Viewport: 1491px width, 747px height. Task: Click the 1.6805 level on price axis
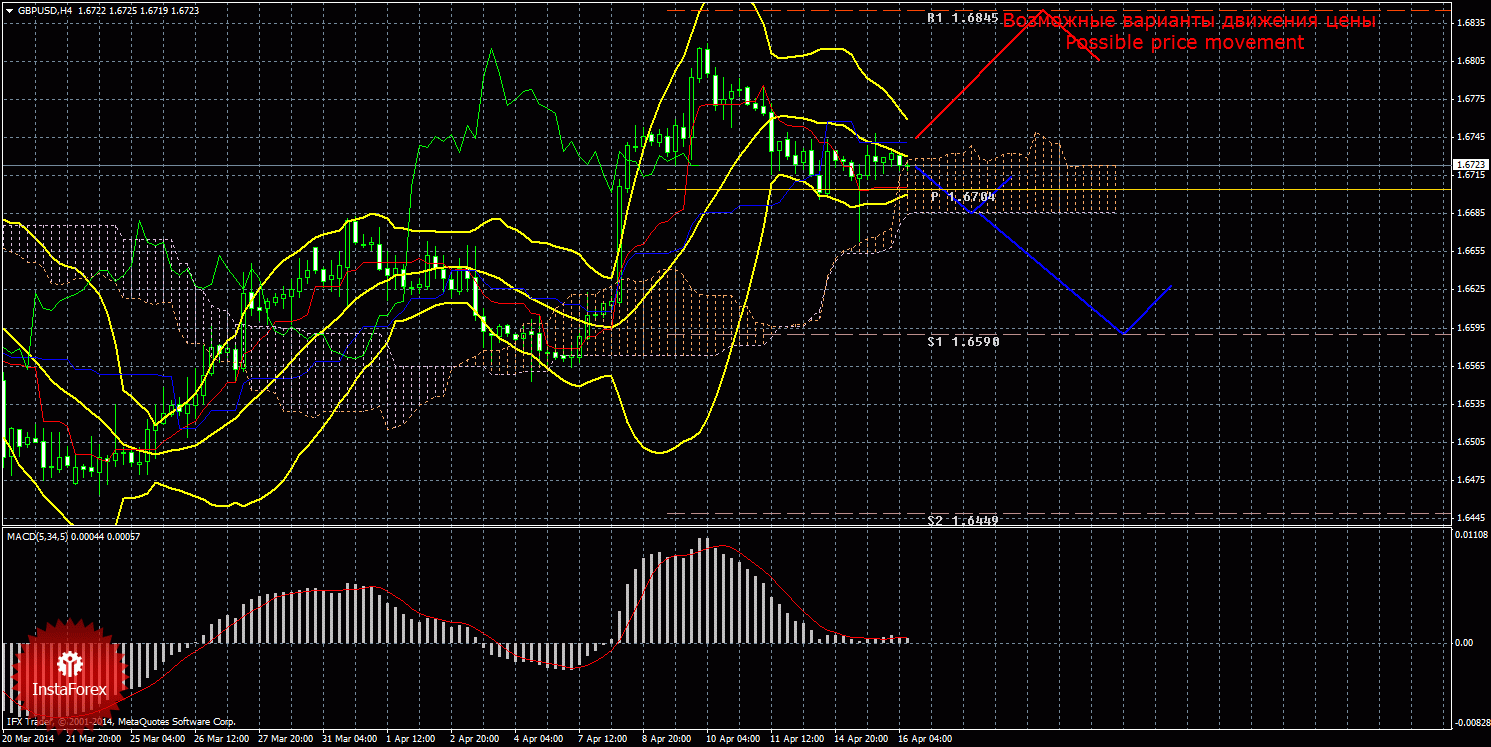coord(1469,61)
